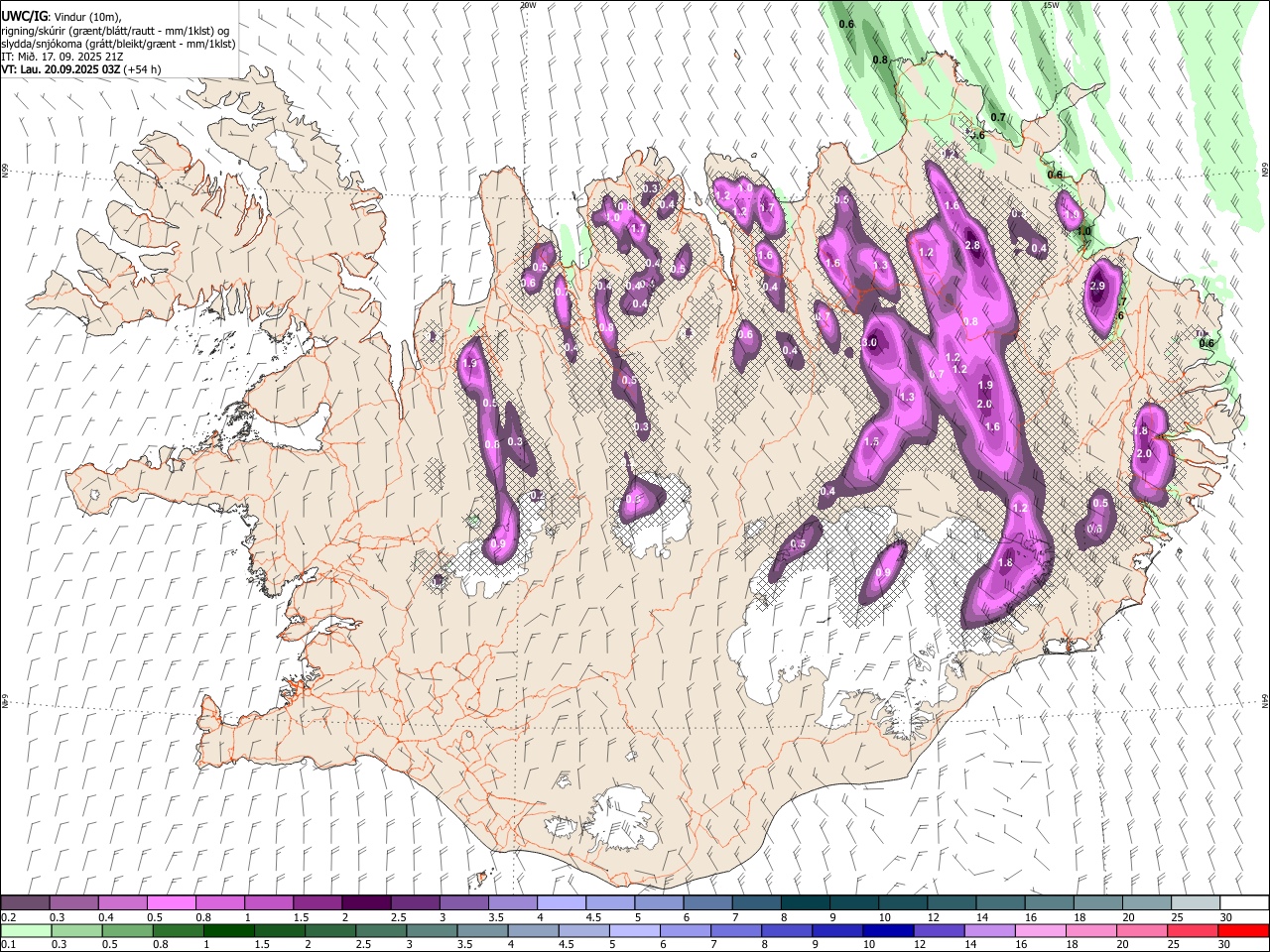The width and height of the screenshot is (1270, 952).
Task: Click the 25 label in the upper legend row
Action: tap(1177, 917)
